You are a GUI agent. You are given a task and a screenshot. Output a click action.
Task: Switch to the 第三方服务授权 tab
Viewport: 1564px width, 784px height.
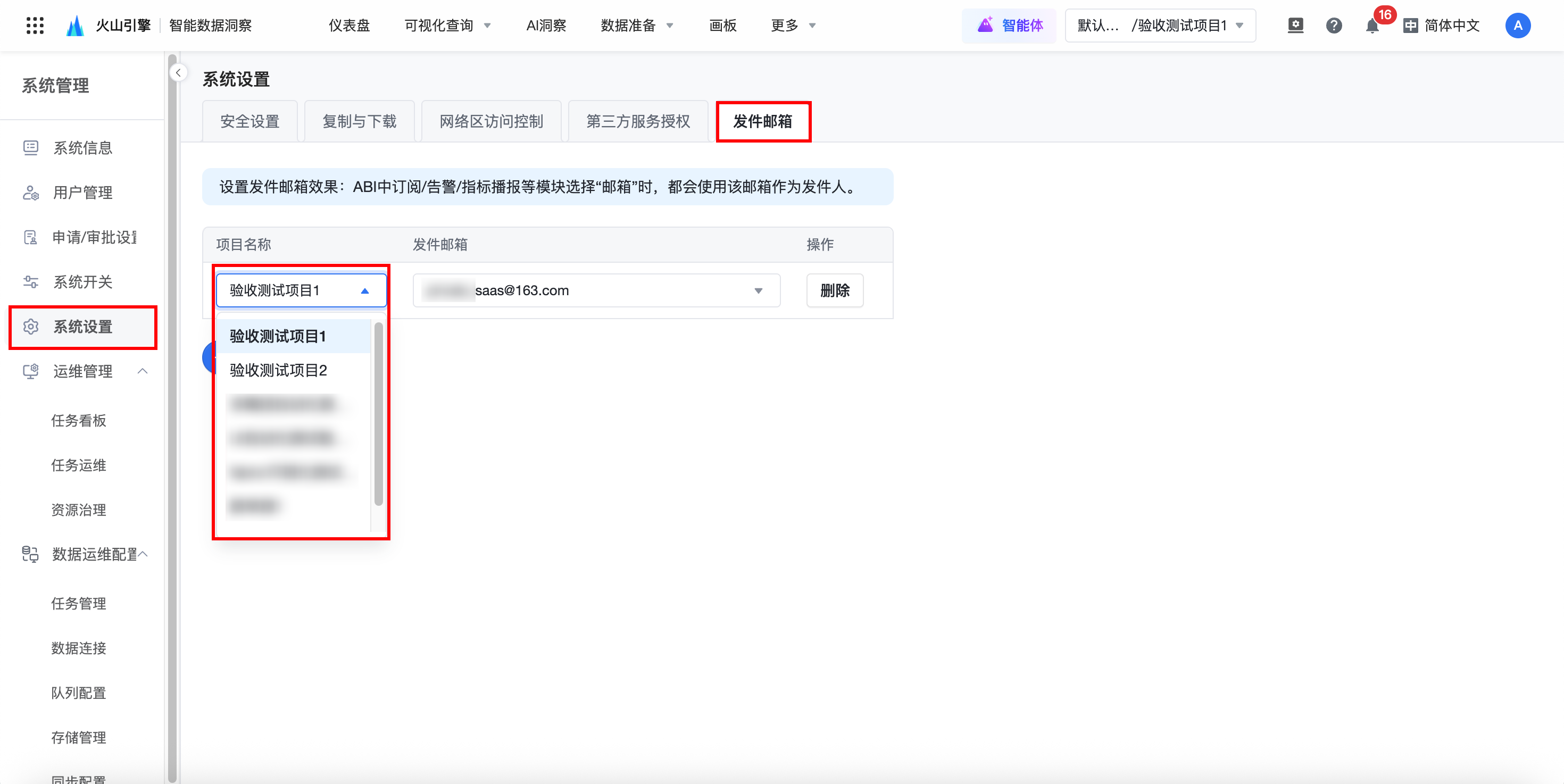(638, 121)
